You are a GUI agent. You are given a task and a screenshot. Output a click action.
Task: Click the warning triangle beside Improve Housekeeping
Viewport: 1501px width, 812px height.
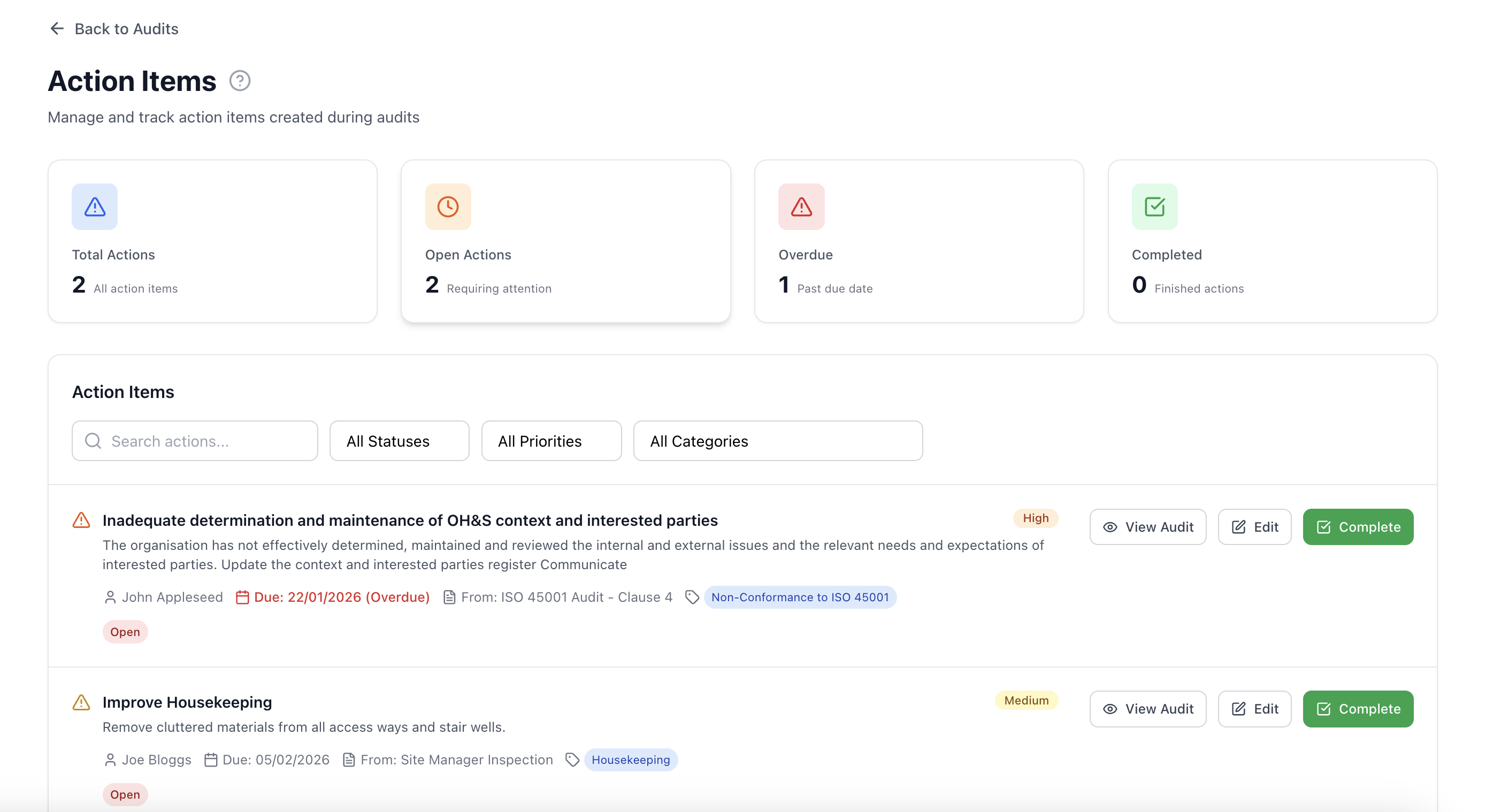81,702
